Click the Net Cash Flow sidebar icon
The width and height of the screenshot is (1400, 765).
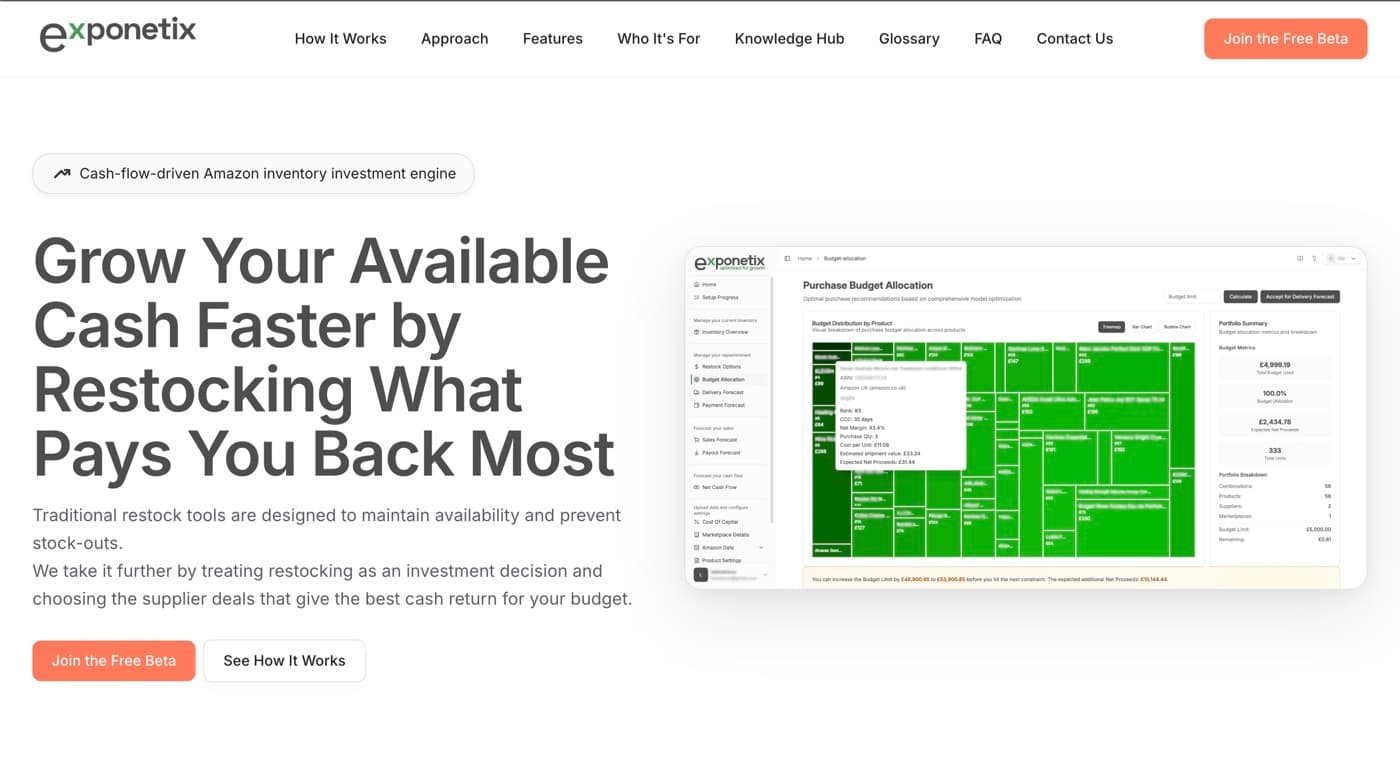[x=696, y=487]
